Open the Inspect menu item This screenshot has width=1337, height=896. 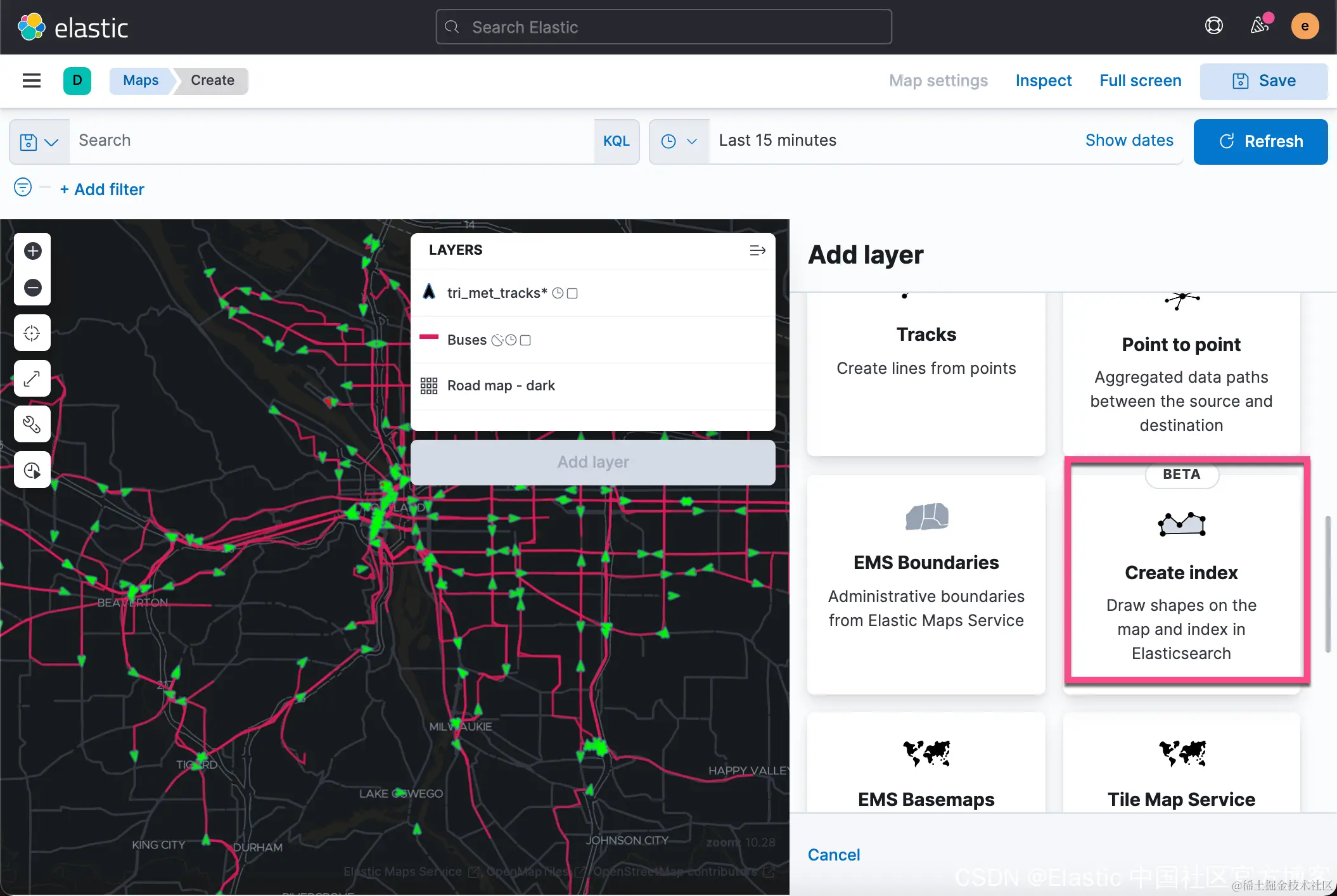tap(1043, 80)
